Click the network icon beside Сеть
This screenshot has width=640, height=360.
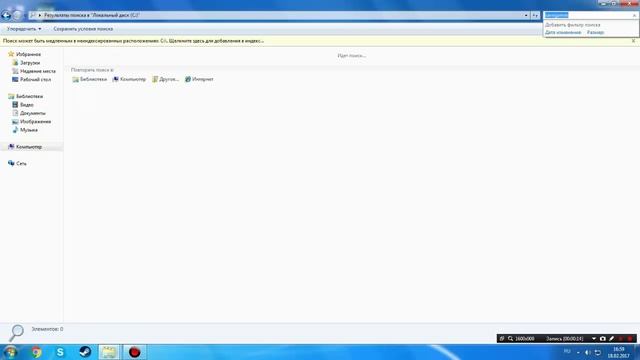click(x=11, y=163)
